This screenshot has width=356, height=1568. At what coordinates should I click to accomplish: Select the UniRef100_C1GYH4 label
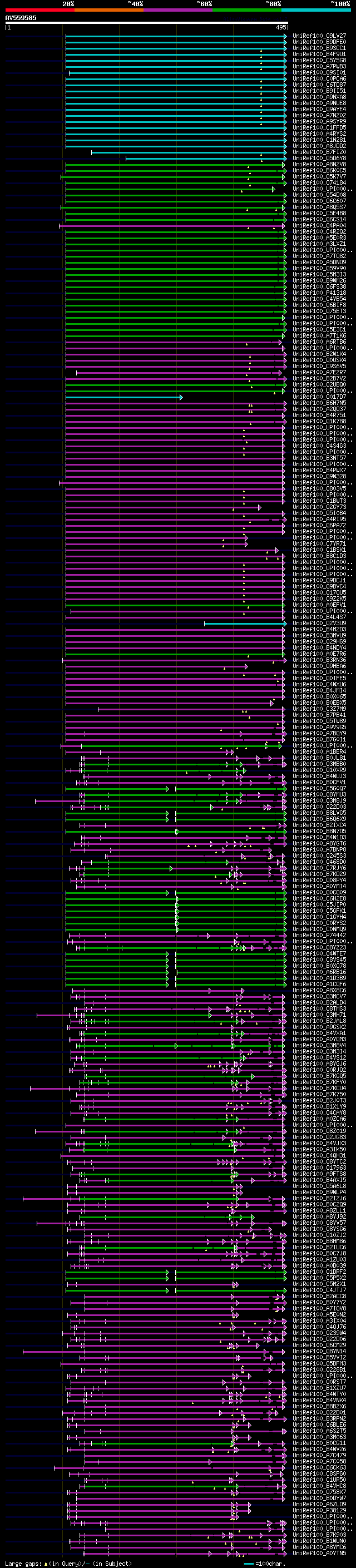[x=319, y=917]
